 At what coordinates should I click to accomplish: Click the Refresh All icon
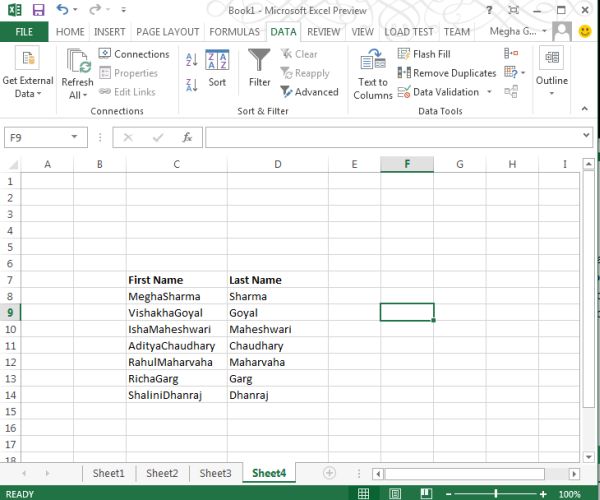77,60
